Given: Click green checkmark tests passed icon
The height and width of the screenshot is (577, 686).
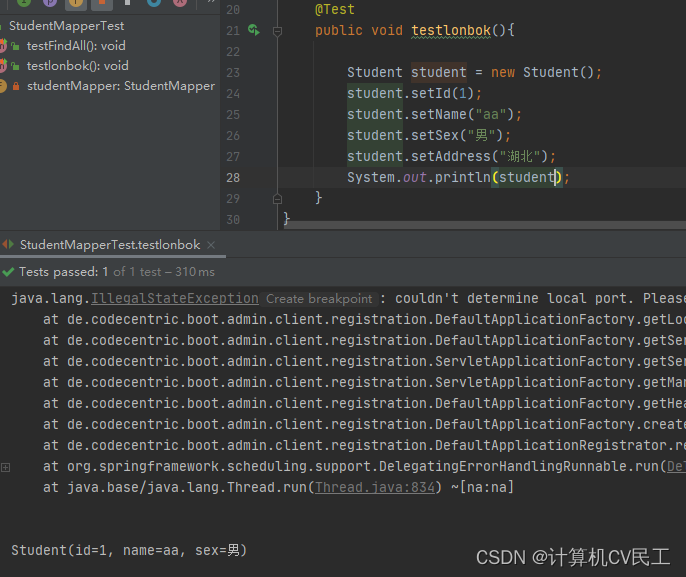Looking at the screenshot, I should [8, 272].
